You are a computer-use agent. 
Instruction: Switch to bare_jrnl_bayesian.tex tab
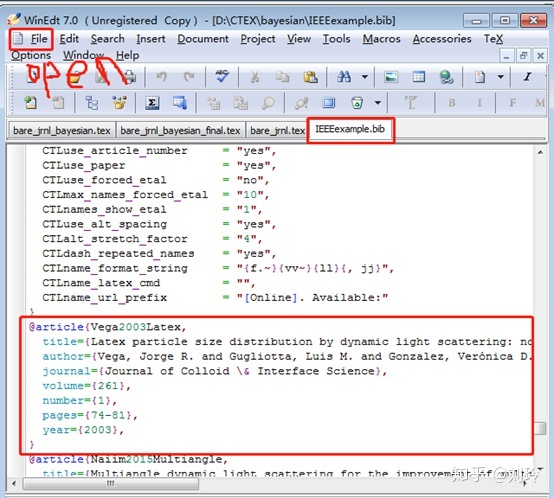tap(62, 131)
